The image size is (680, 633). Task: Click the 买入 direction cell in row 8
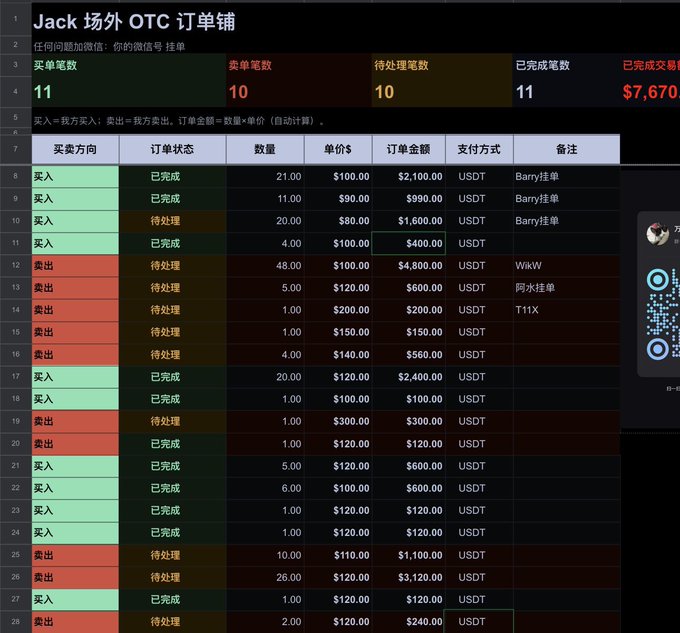click(x=75, y=176)
